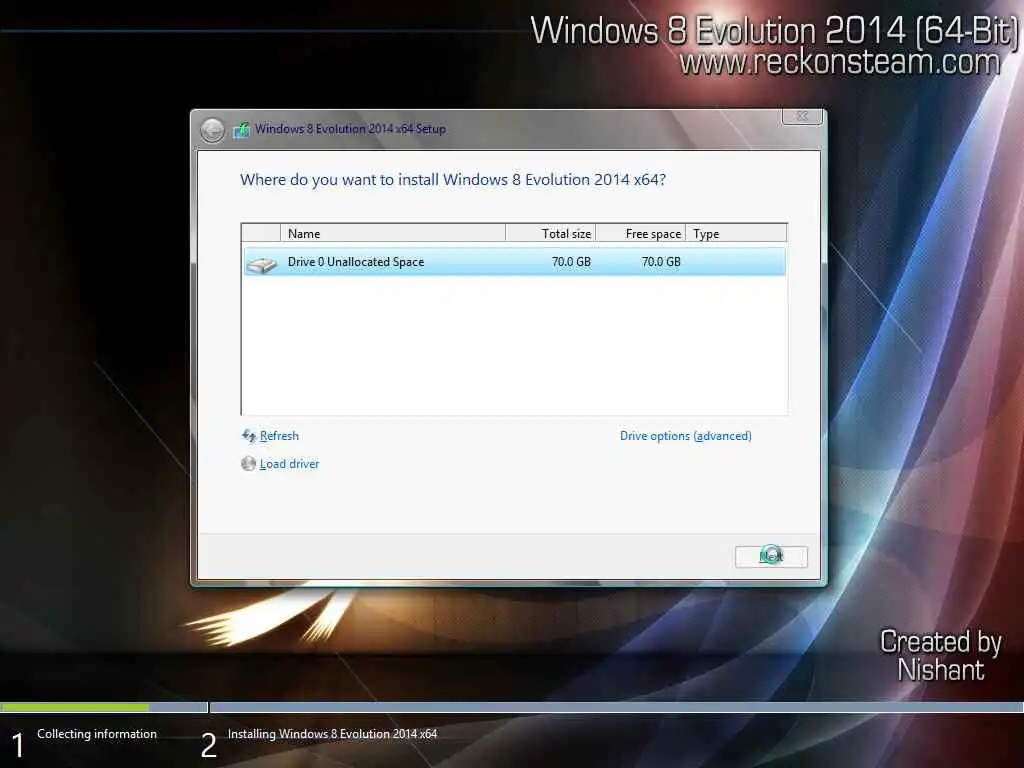Click the Type column header

(x=736, y=233)
